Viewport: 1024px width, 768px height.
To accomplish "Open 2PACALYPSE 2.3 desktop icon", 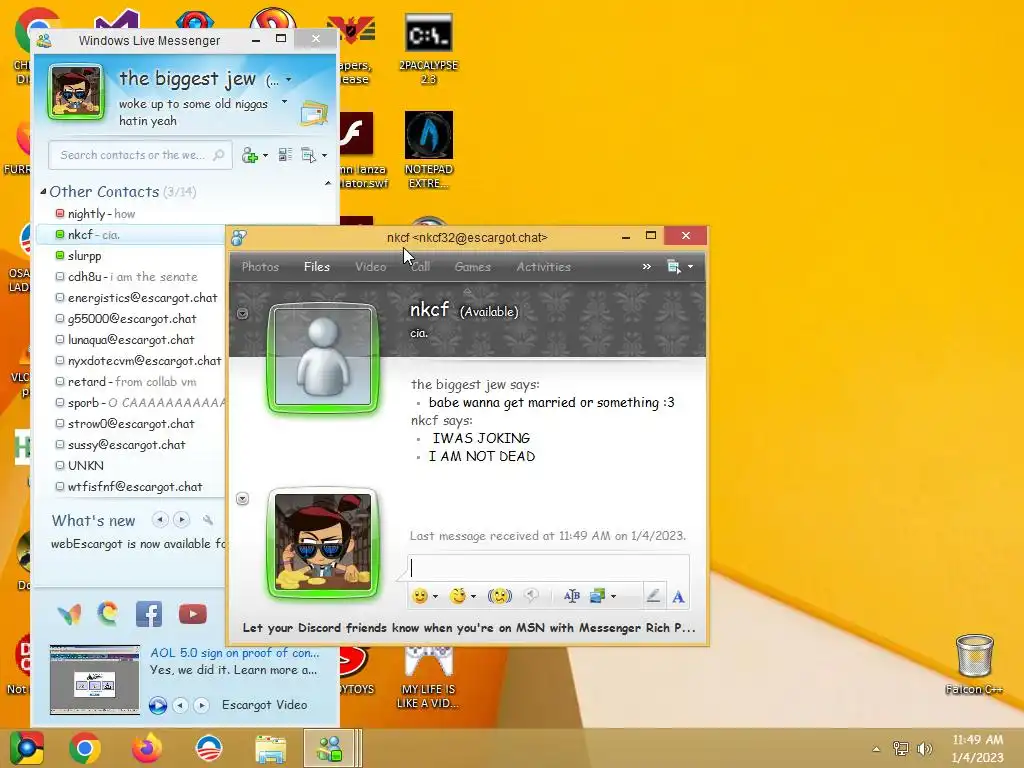I will click(x=428, y=50).
